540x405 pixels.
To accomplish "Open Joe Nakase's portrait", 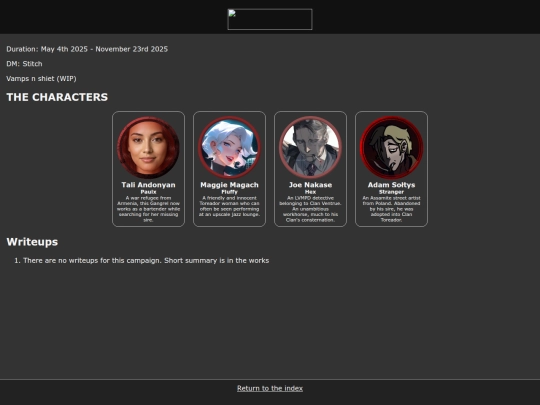I will click(310, 147).
